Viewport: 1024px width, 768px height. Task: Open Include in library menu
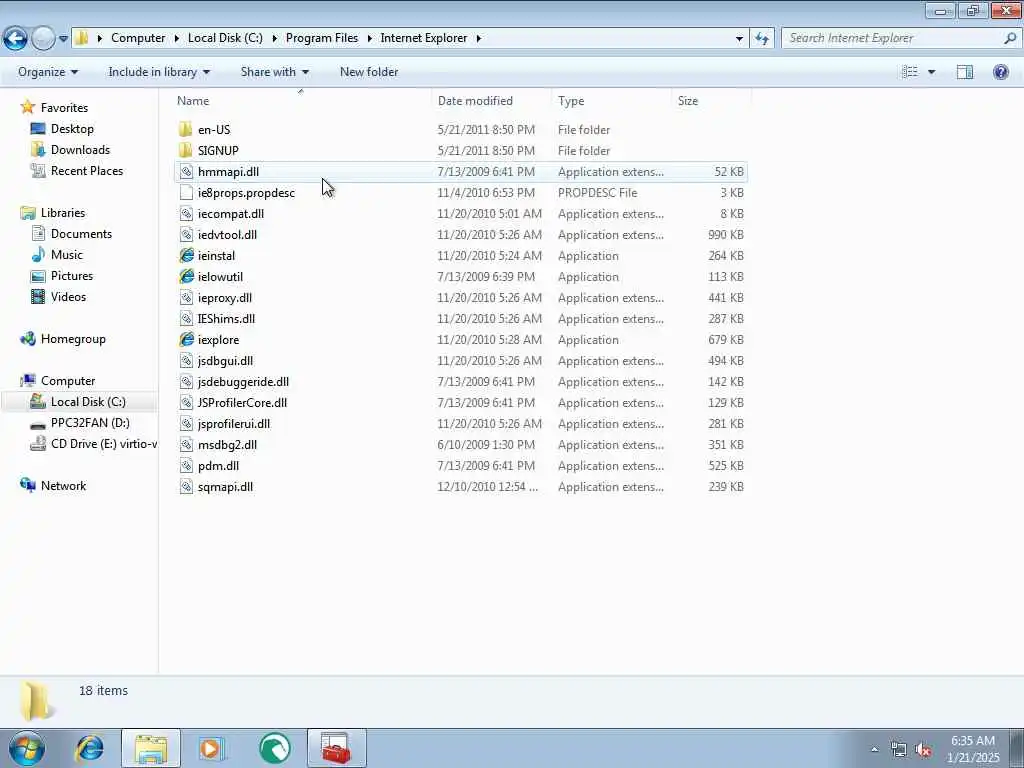[159, 72]
